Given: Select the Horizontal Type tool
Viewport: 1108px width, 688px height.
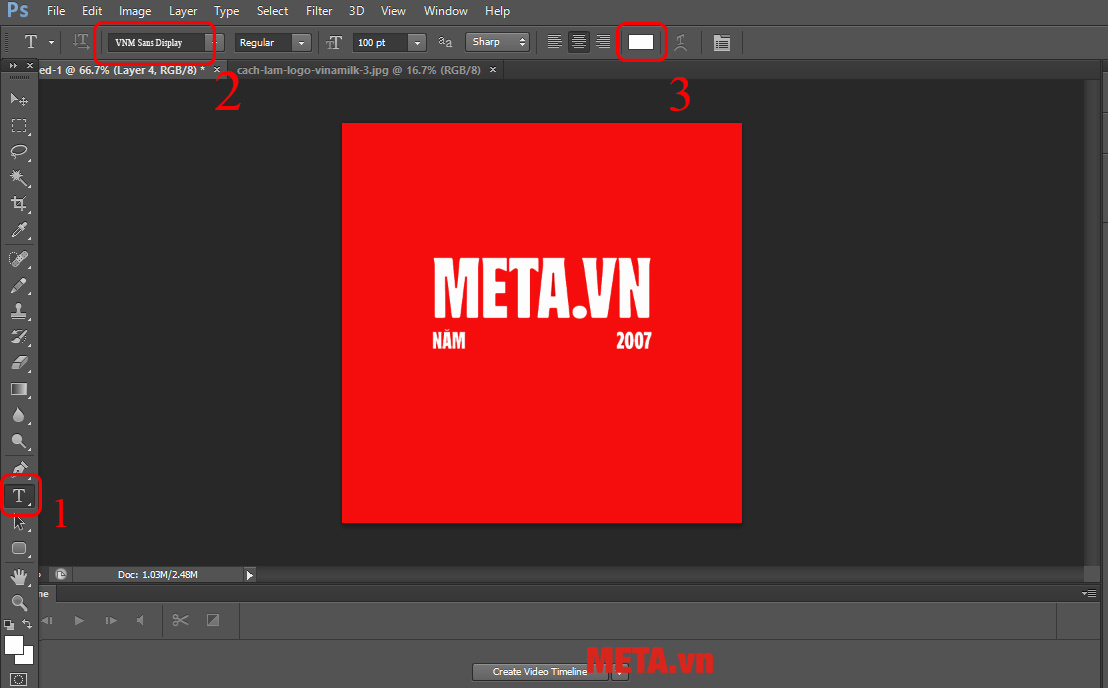Looking at the screenshot, I should pyautogui.click(x=19, y=496).
